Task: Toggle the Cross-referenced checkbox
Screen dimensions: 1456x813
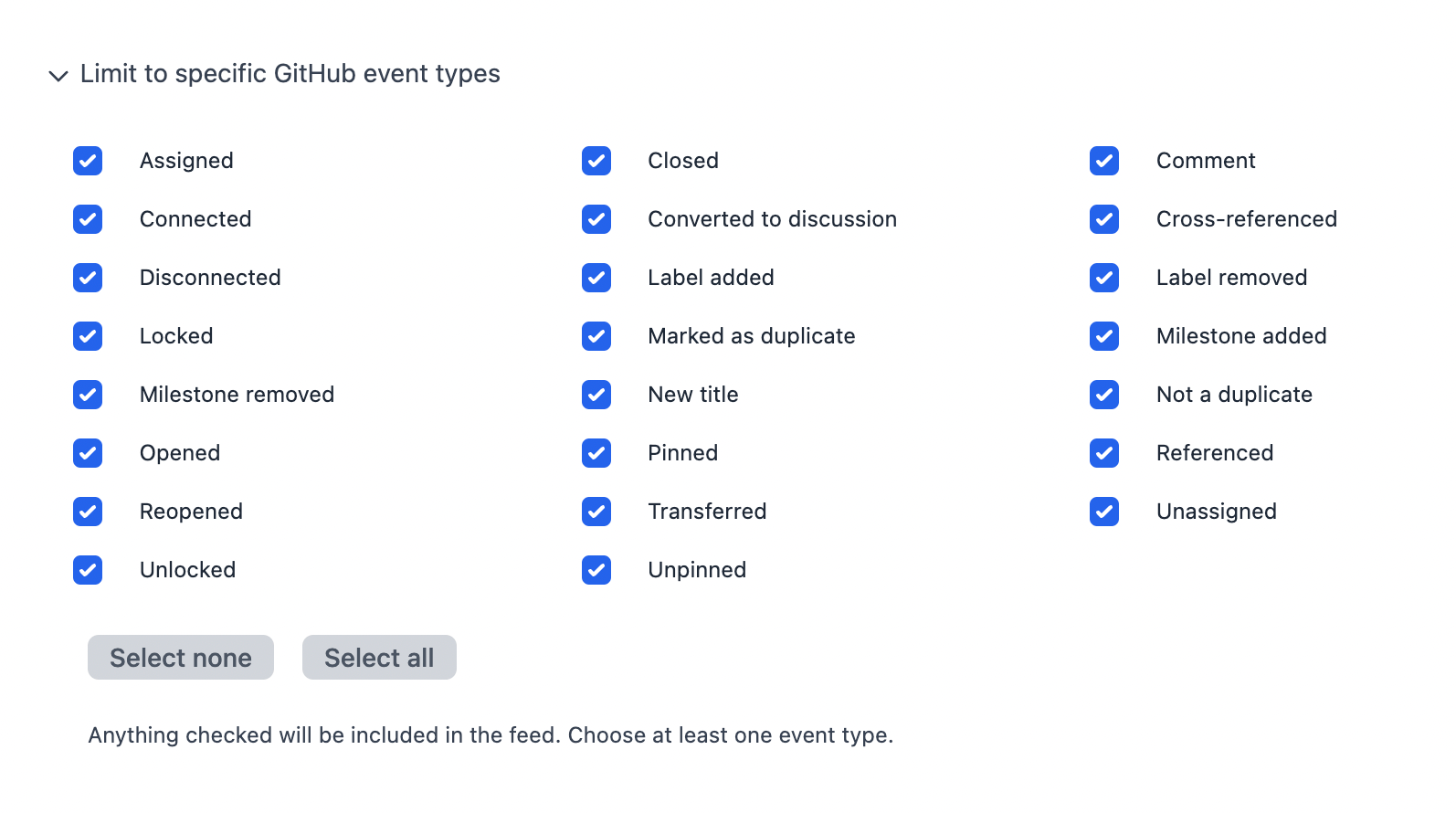Action: pyautogui.click(x=1104, y=219)
